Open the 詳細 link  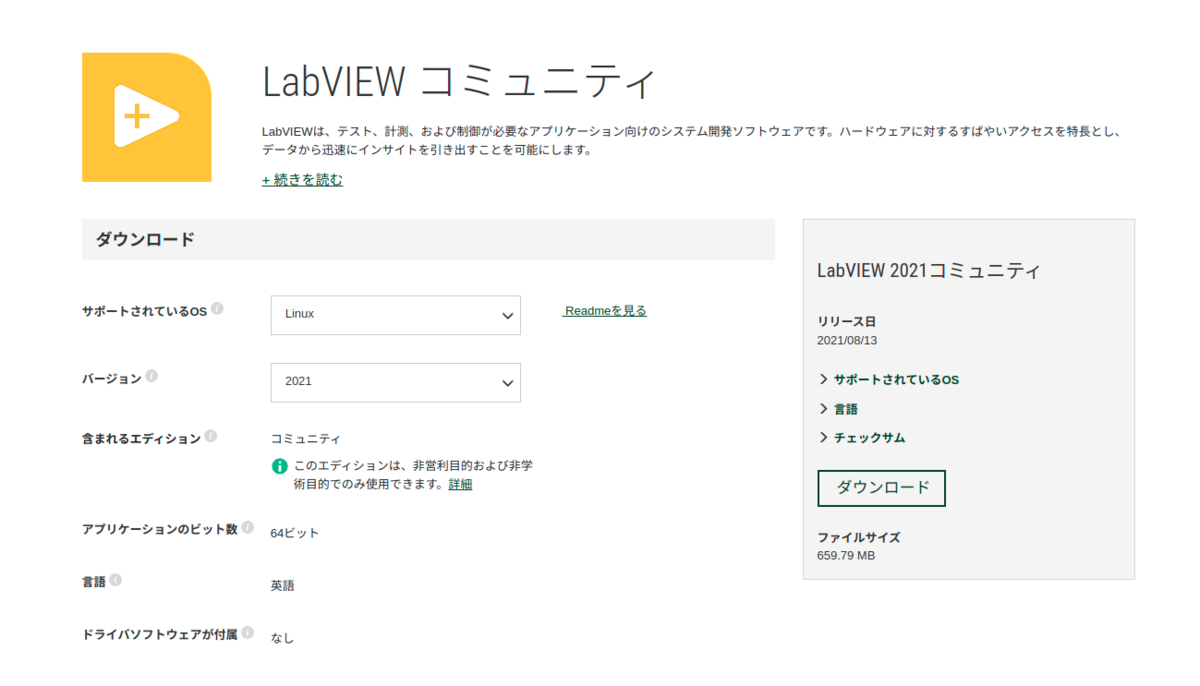tap(460, 484)
